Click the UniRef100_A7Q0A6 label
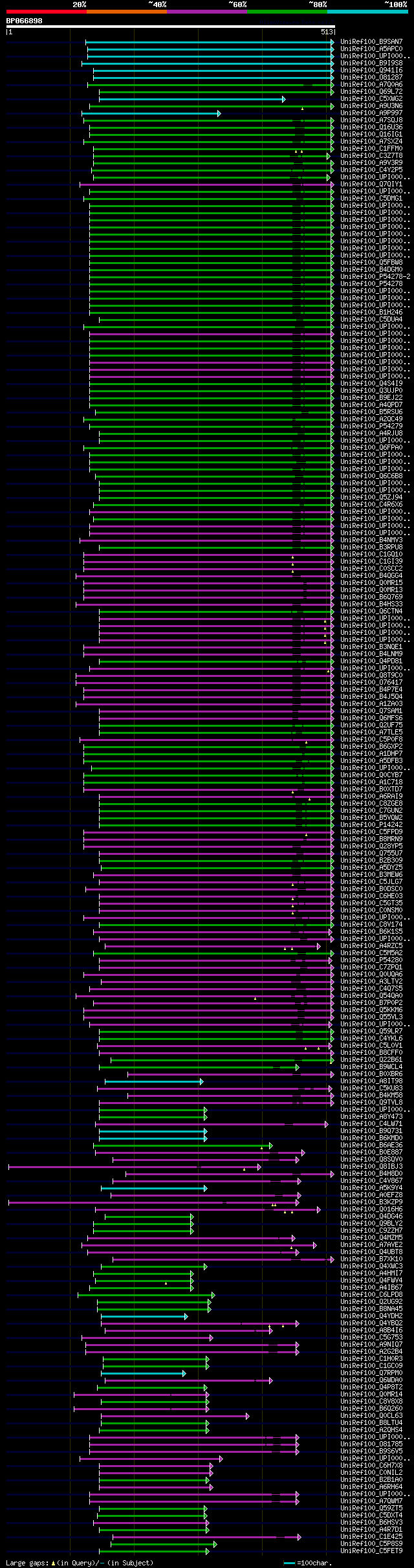This screenshot has height=1568, width=414. pos(371,85)
